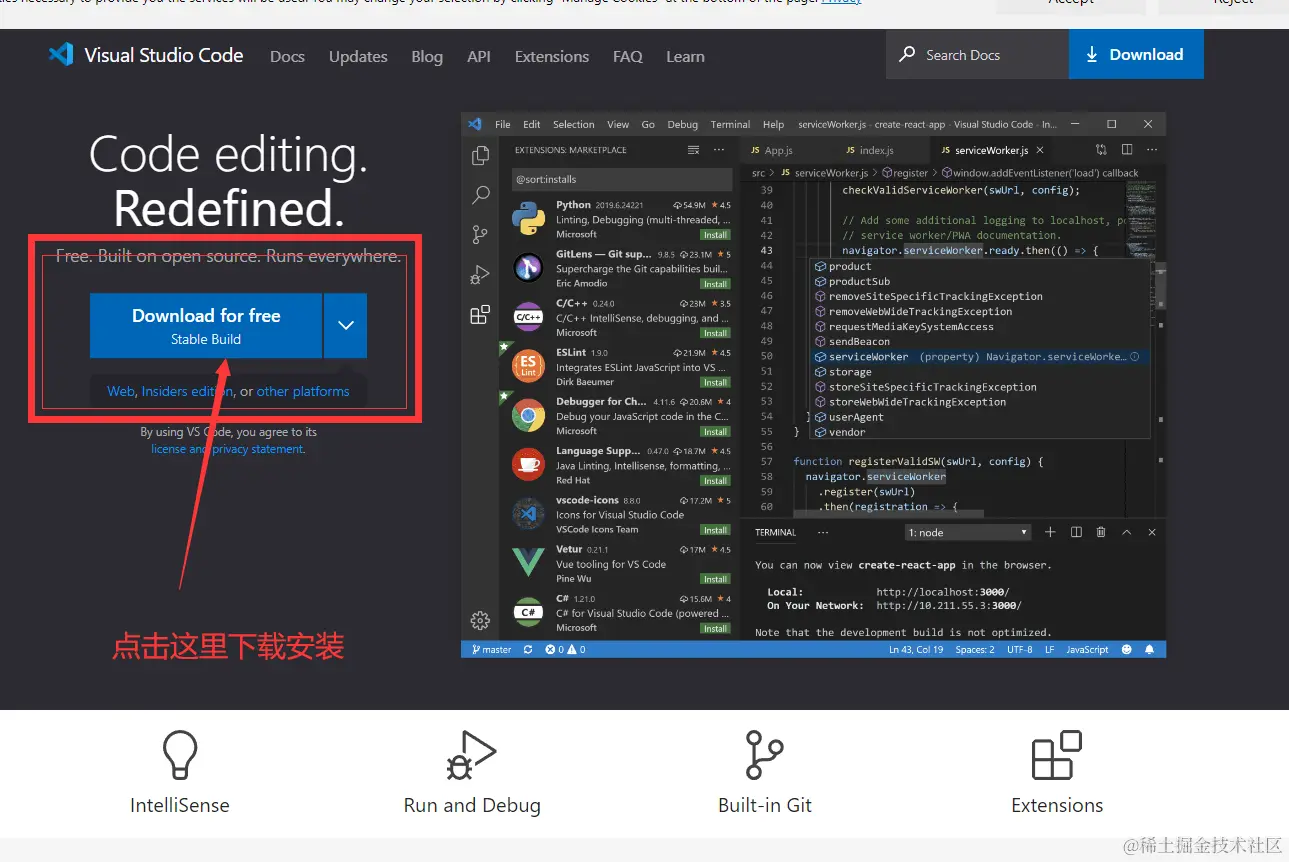The width and height of the screenshot is (1289, 862).
Task: Click the notification bell in the status bar
Action: point(1150,650)
